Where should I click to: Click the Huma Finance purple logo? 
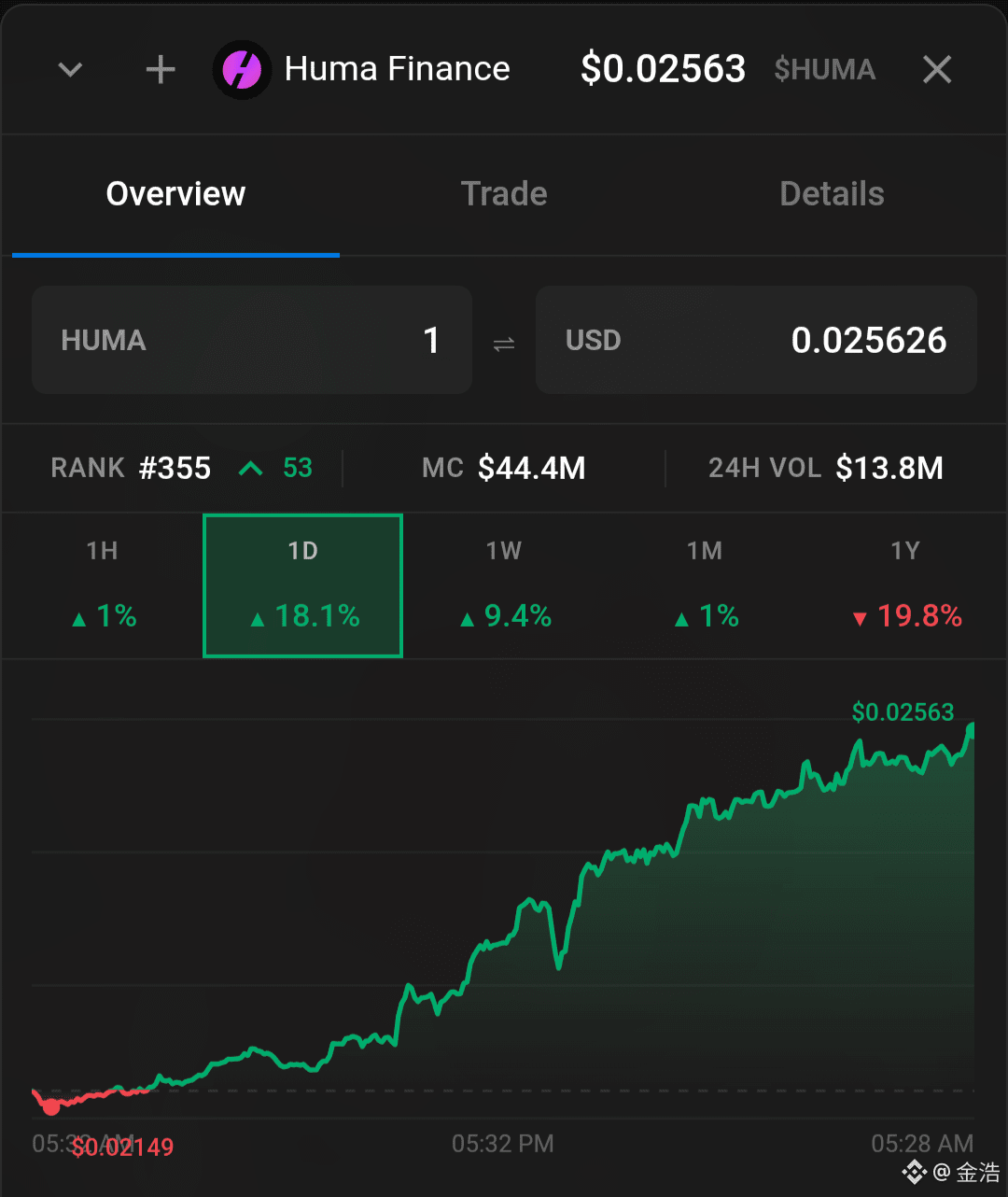click(x=242, y=70)
